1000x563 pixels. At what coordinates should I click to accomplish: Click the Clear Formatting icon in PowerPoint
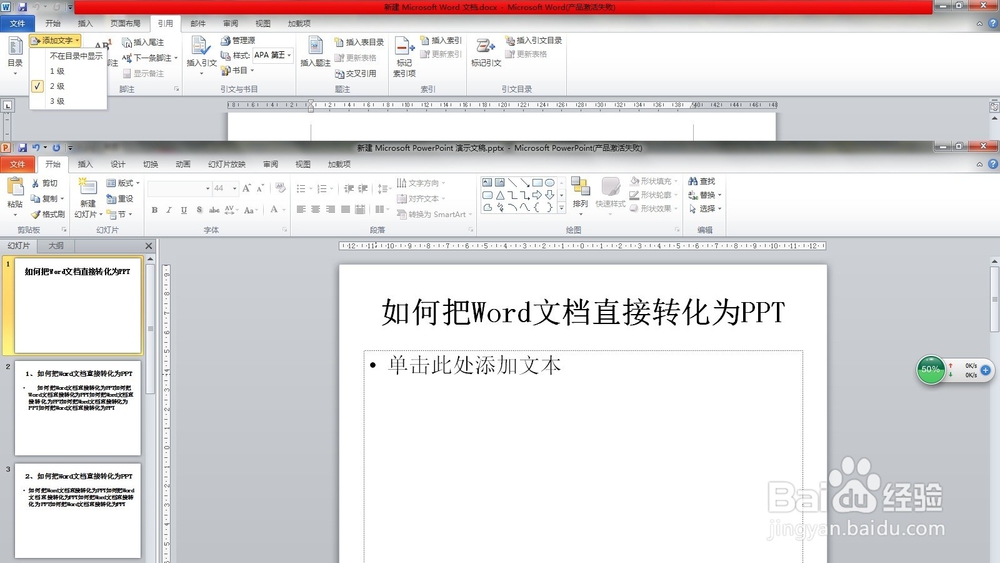[x=280, y=188]
